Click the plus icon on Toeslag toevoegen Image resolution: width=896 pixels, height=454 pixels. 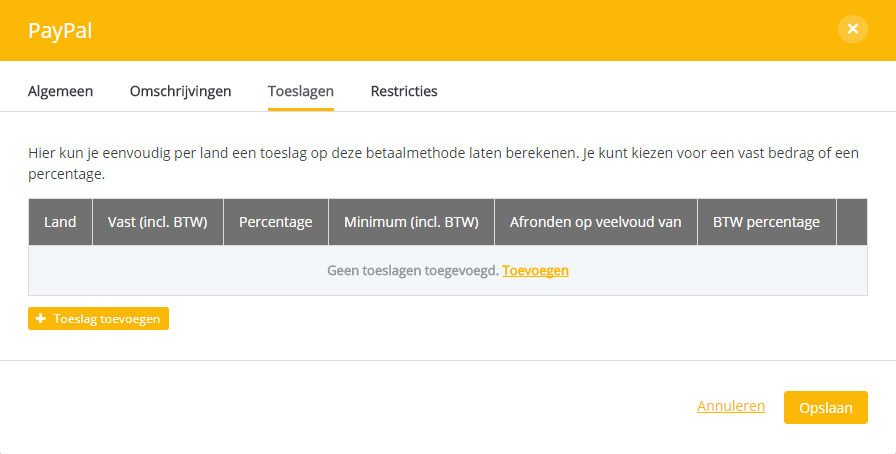(41, 318)
